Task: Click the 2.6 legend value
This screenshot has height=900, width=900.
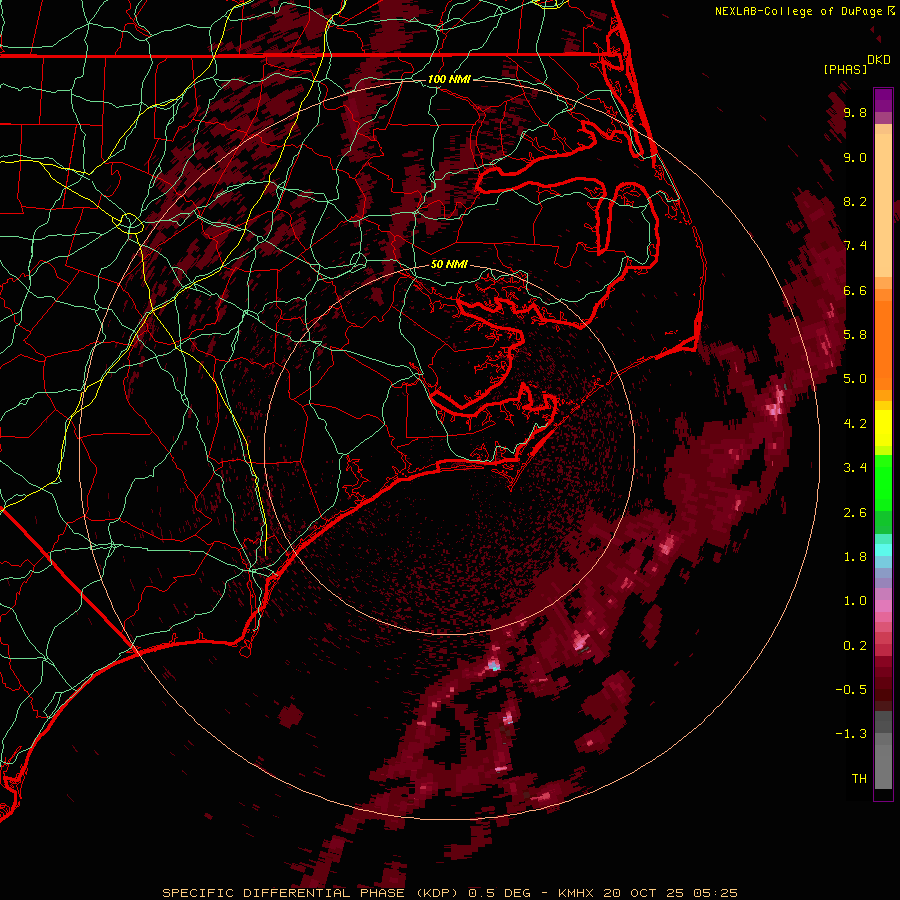Action: [x=855, y=513]
